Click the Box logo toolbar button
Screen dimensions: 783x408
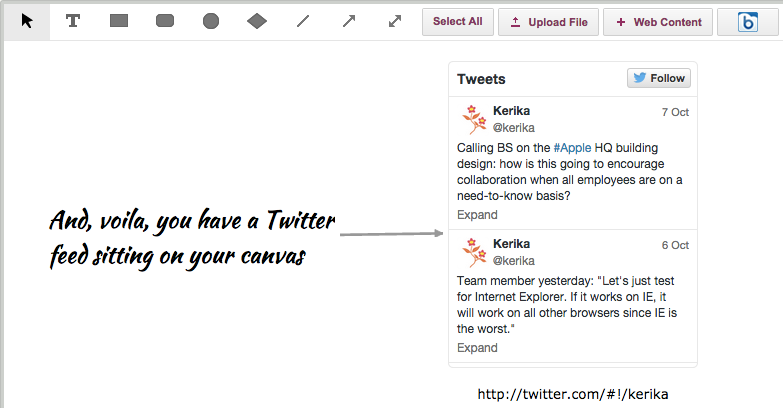click(x=748, y=22)
